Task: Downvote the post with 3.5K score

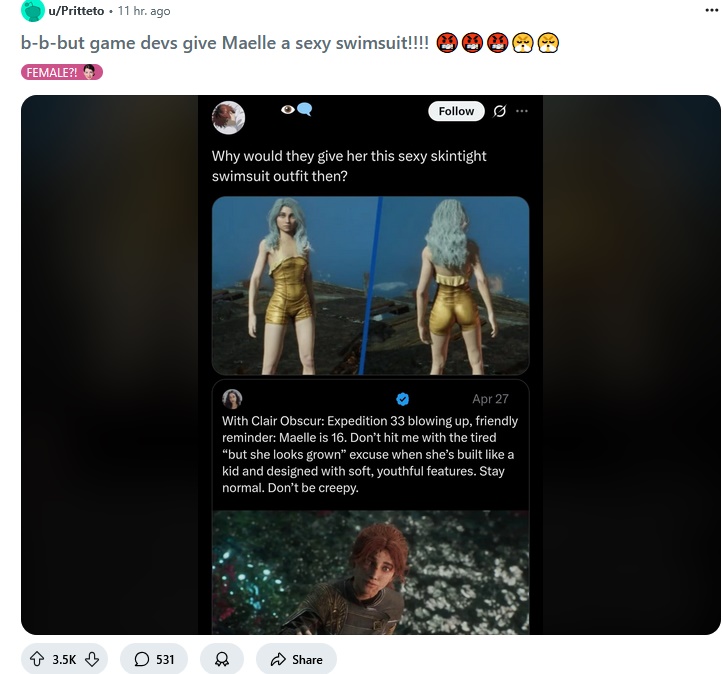Action: pyautogui.click(x=92, y=659)
